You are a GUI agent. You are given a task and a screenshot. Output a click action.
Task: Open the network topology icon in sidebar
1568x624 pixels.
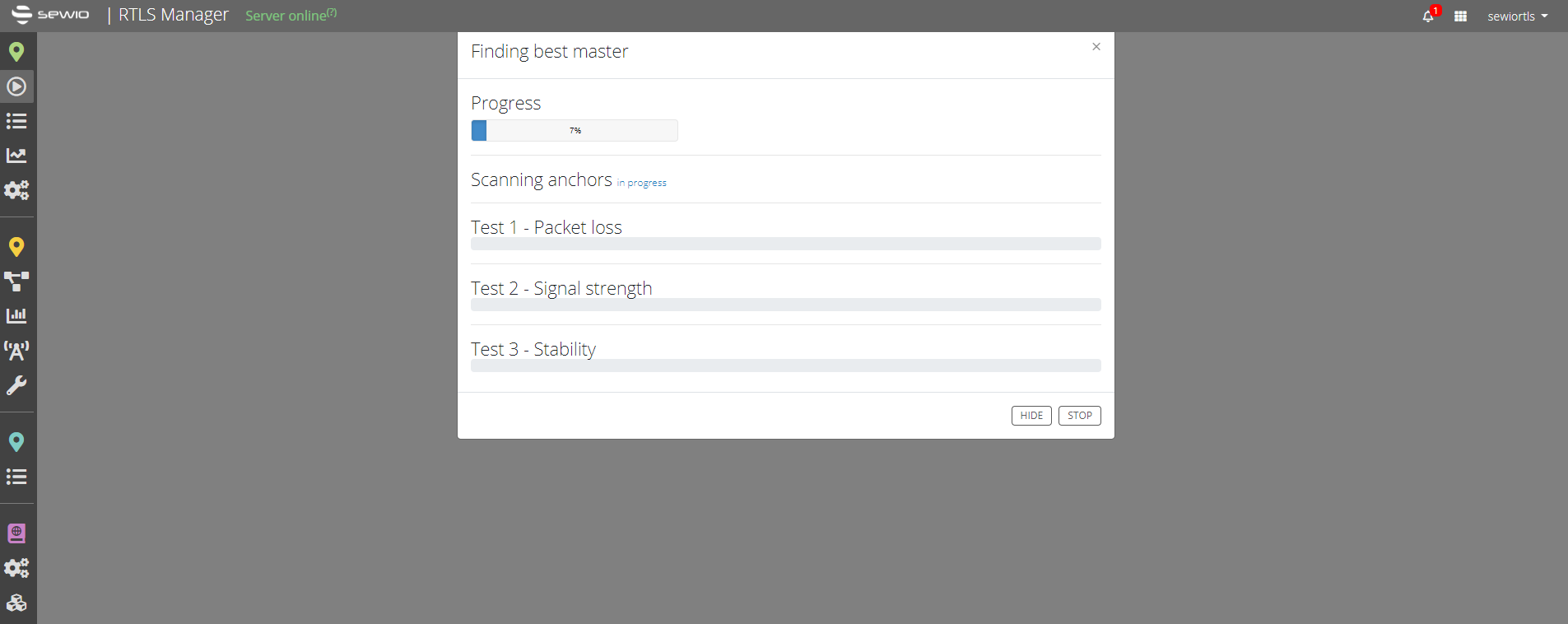pyautogui.click(x=16, y=282)
